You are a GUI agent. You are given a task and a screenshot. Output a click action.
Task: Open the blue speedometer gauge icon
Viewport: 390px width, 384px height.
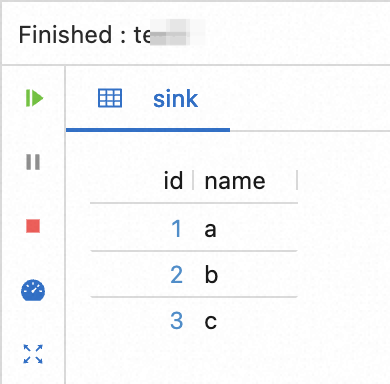[33, 290]
